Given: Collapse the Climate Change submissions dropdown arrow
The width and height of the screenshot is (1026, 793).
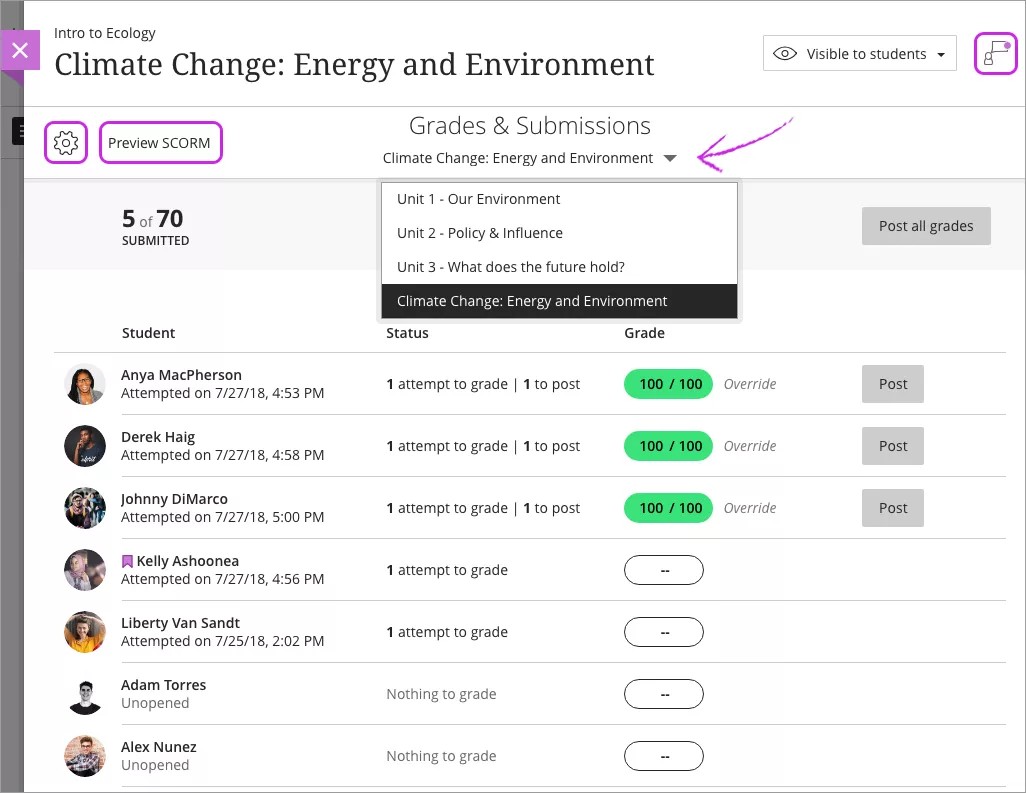Looking at the screenshot, I should coord(670,158).
